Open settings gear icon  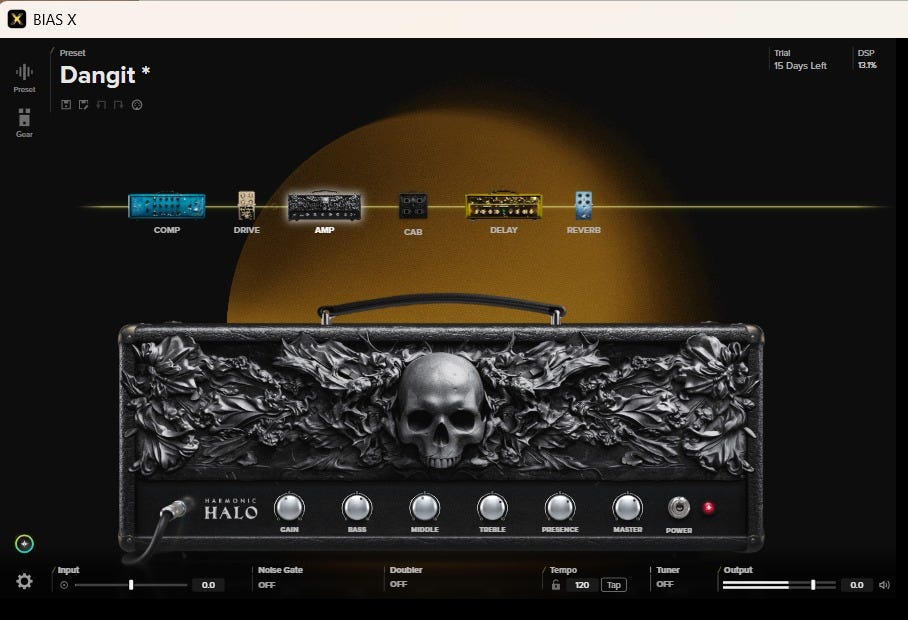coord(24,581)
